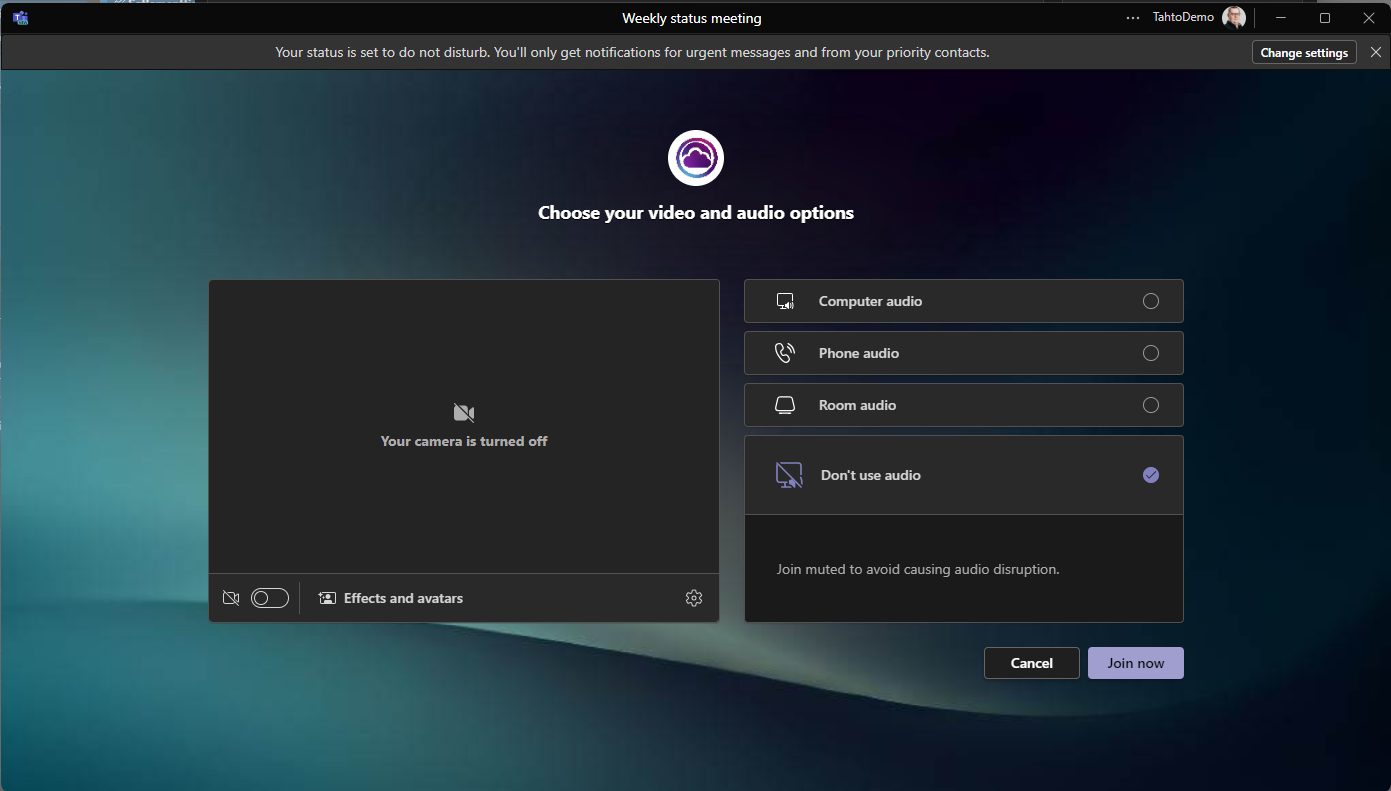Select the Phone audio radio button
The width and height of the screenshot is (1391, 791).
(x=1151, y=353)
